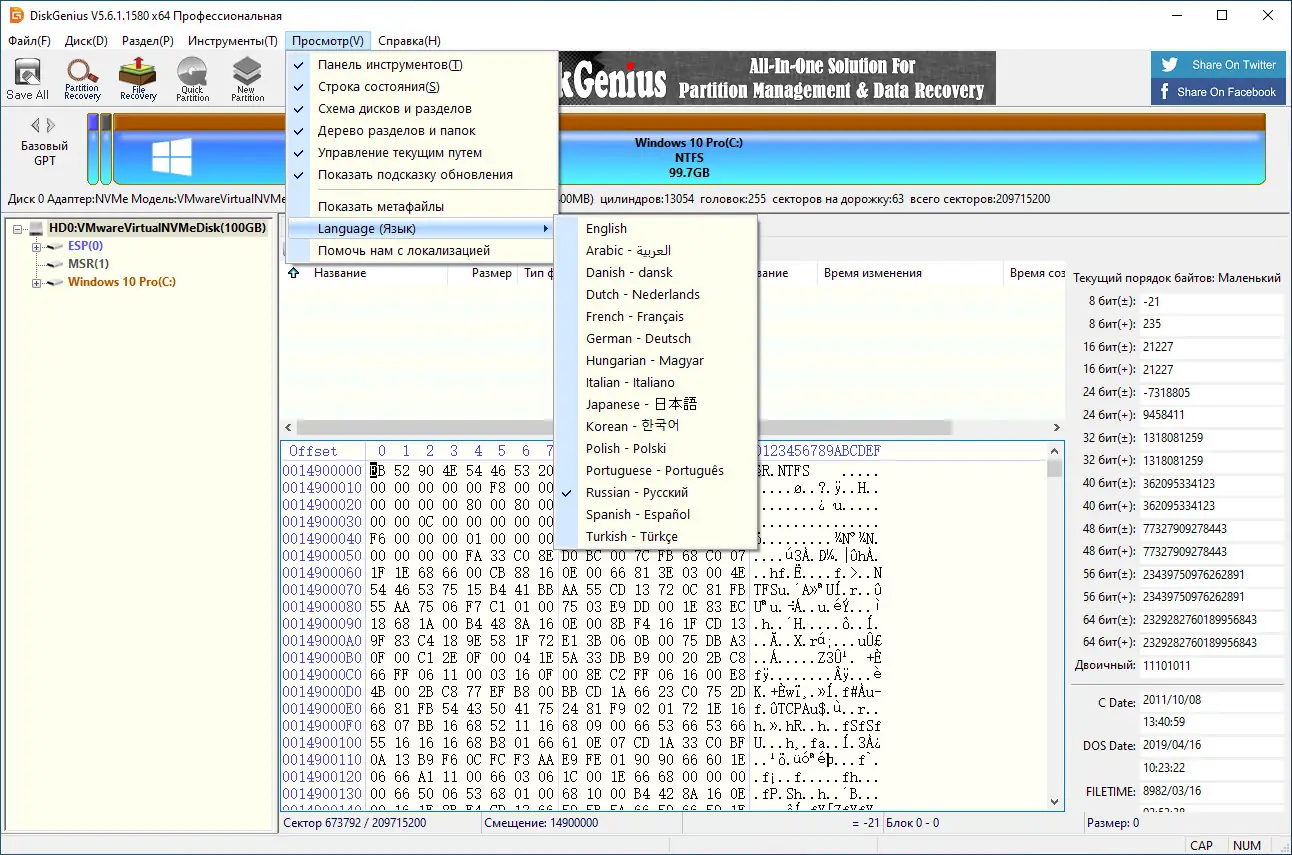Click the Windows logo on the partition map
Image resolution: width=1292 pixels, height=855 pixels.
point(171,157)
